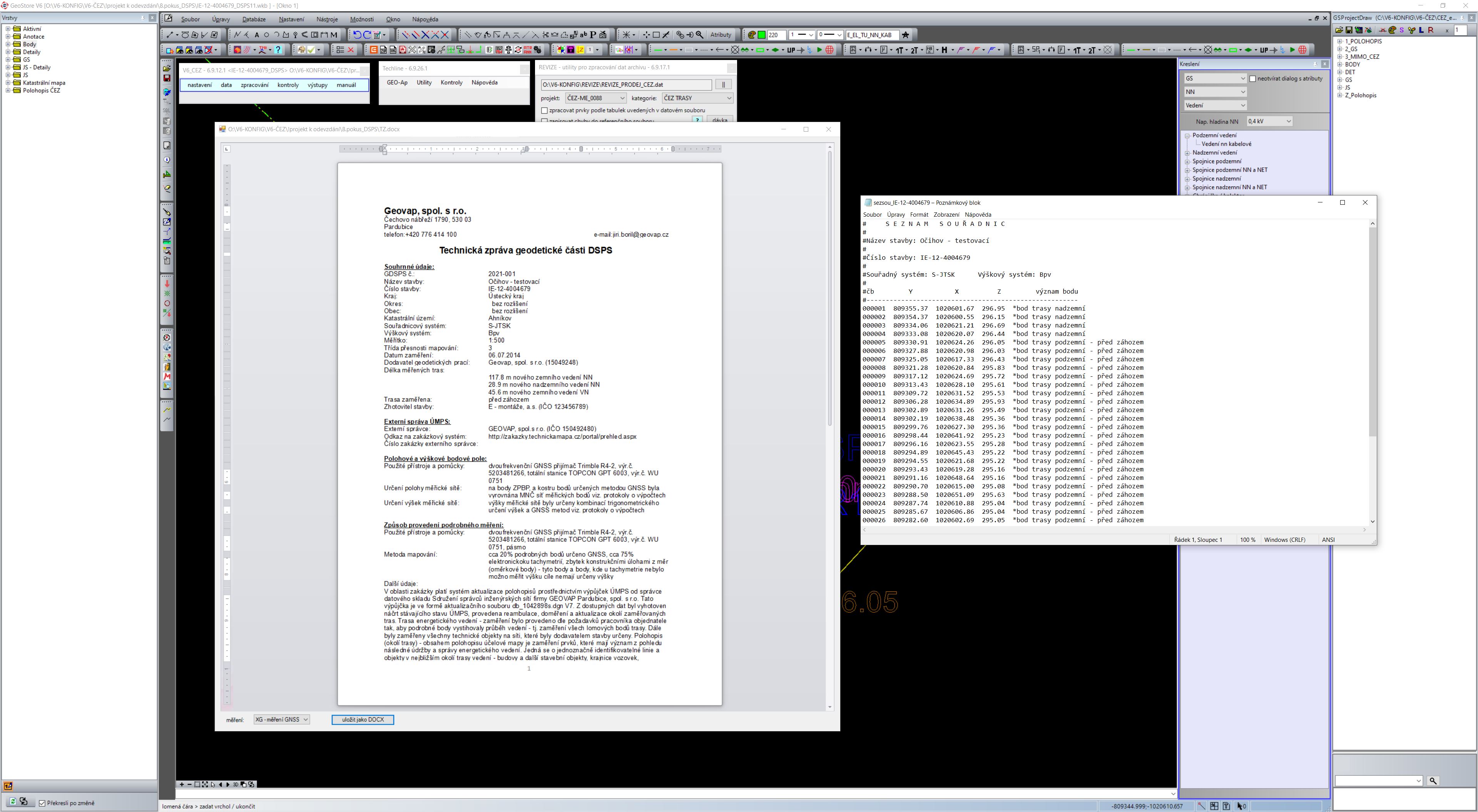Open the Databáze menu
This screenshot has height=812, width=1478.
point(254,19)
